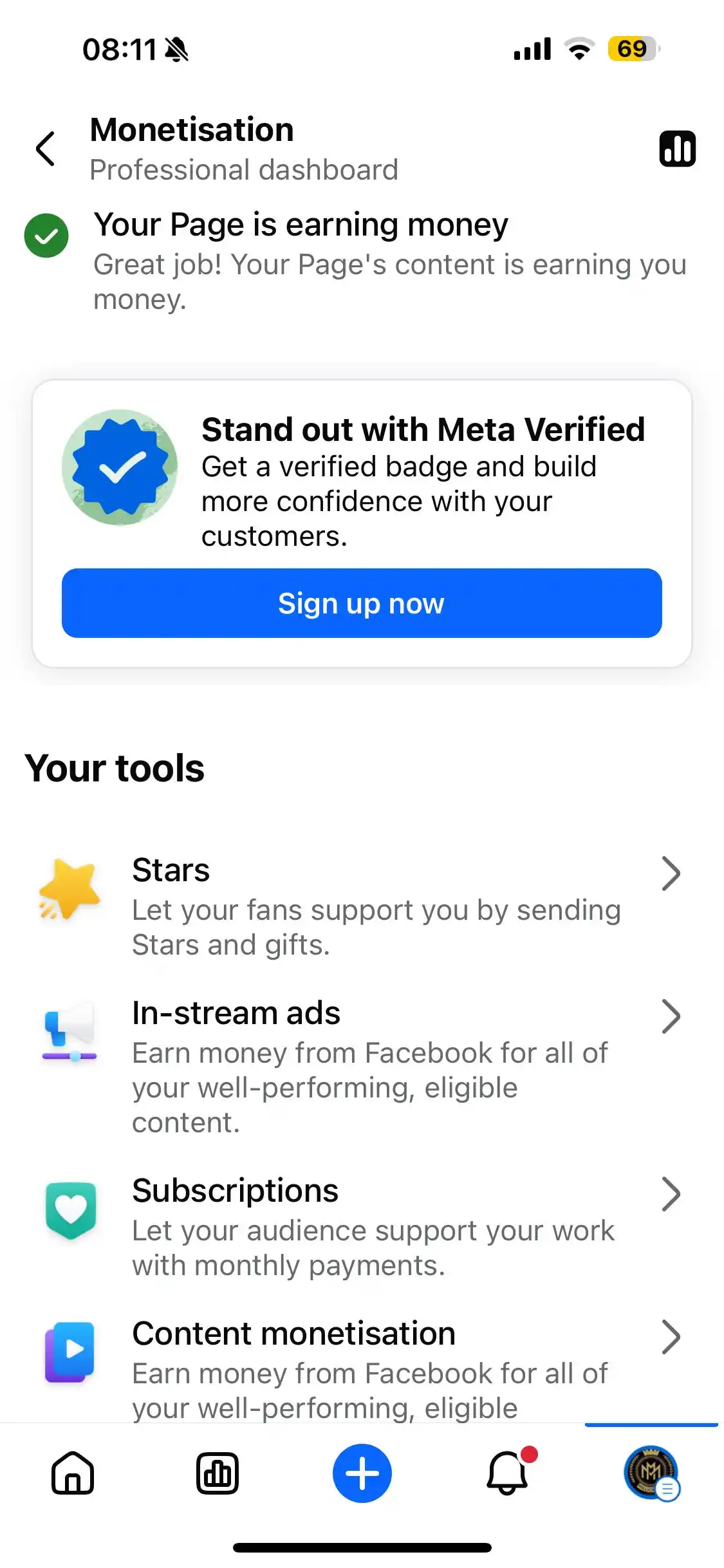Open the insights bar-chart icon in header
The height and width of the screenshot is (1568, 724).
[677, 149]
